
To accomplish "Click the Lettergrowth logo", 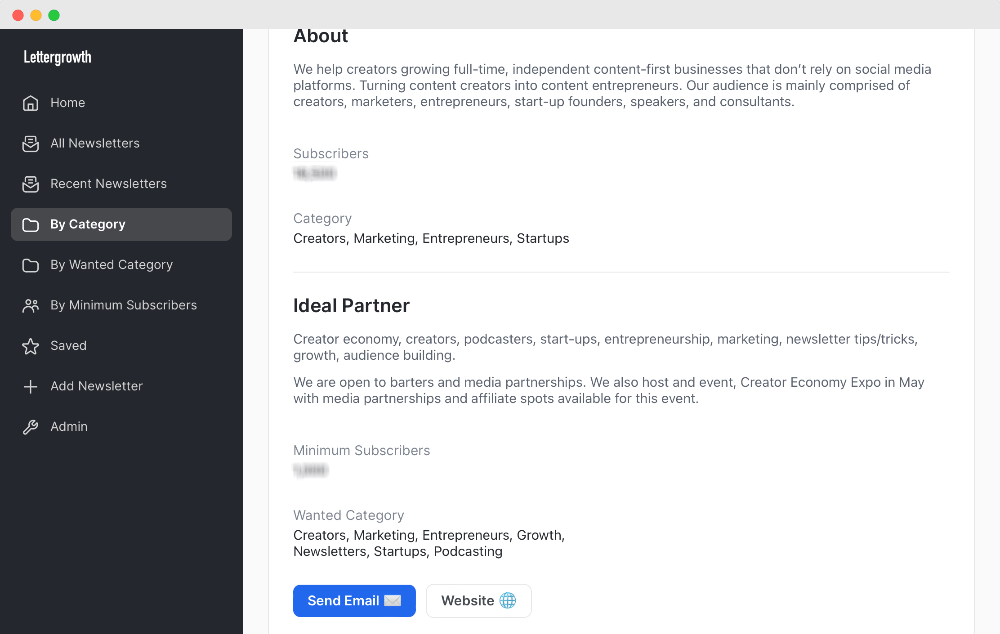I will pos(58,57).
